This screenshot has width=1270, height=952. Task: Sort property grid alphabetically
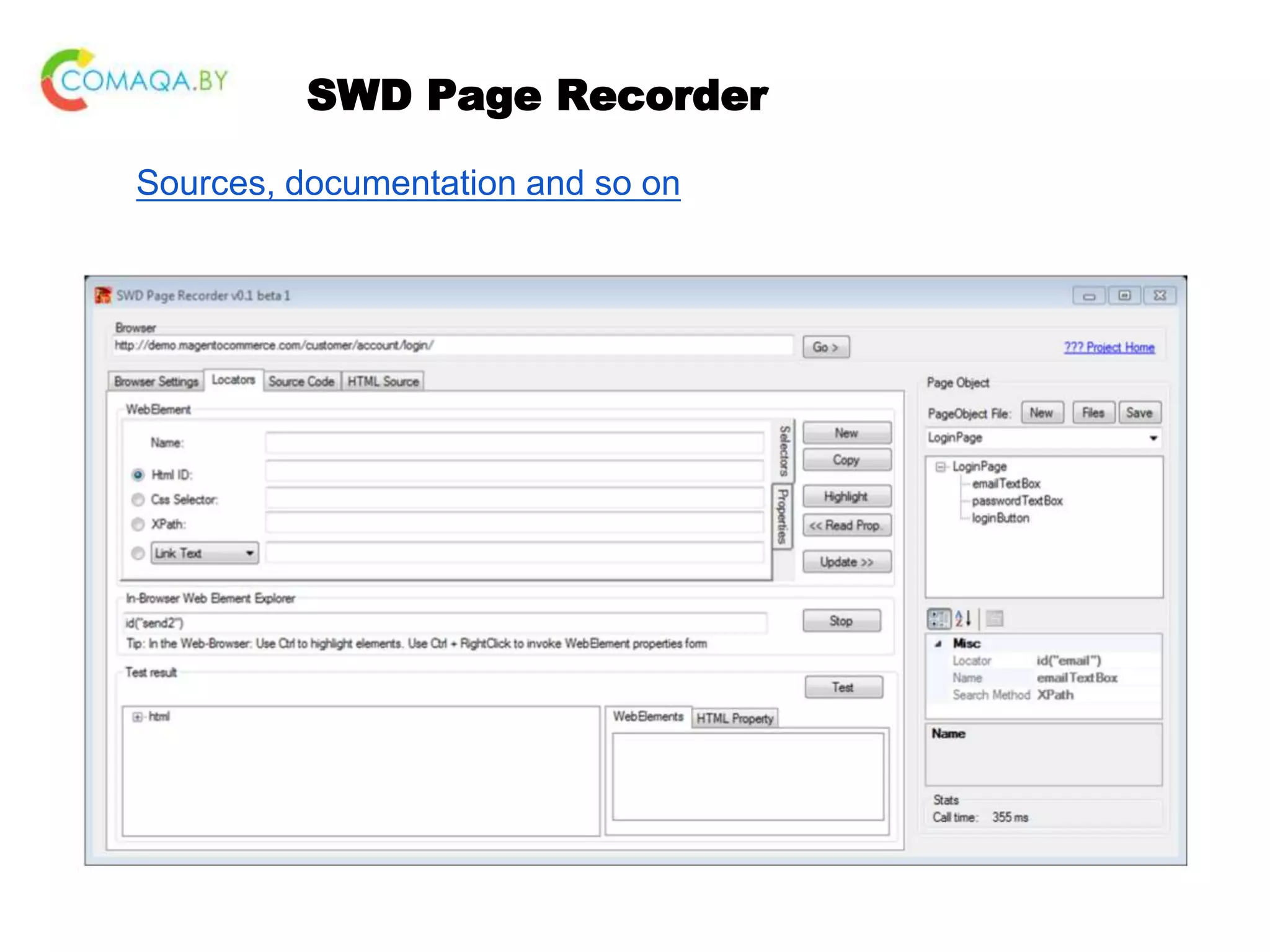click(x=962, y=618)
